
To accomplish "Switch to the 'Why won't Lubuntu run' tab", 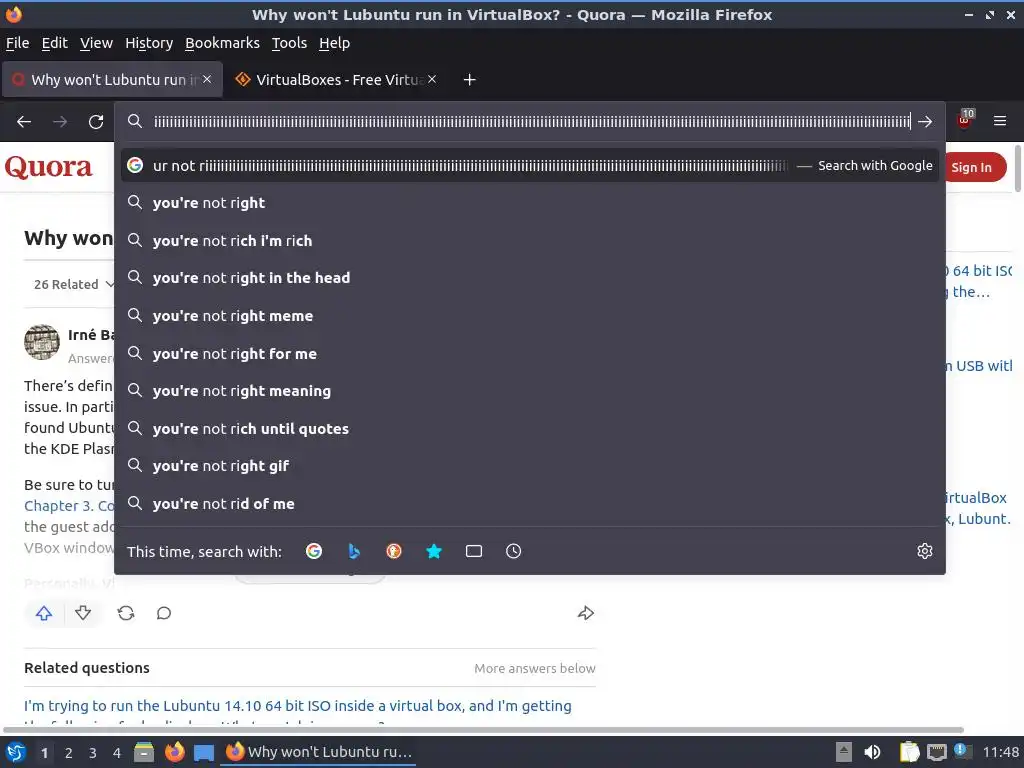I will [x=112, y=80].
